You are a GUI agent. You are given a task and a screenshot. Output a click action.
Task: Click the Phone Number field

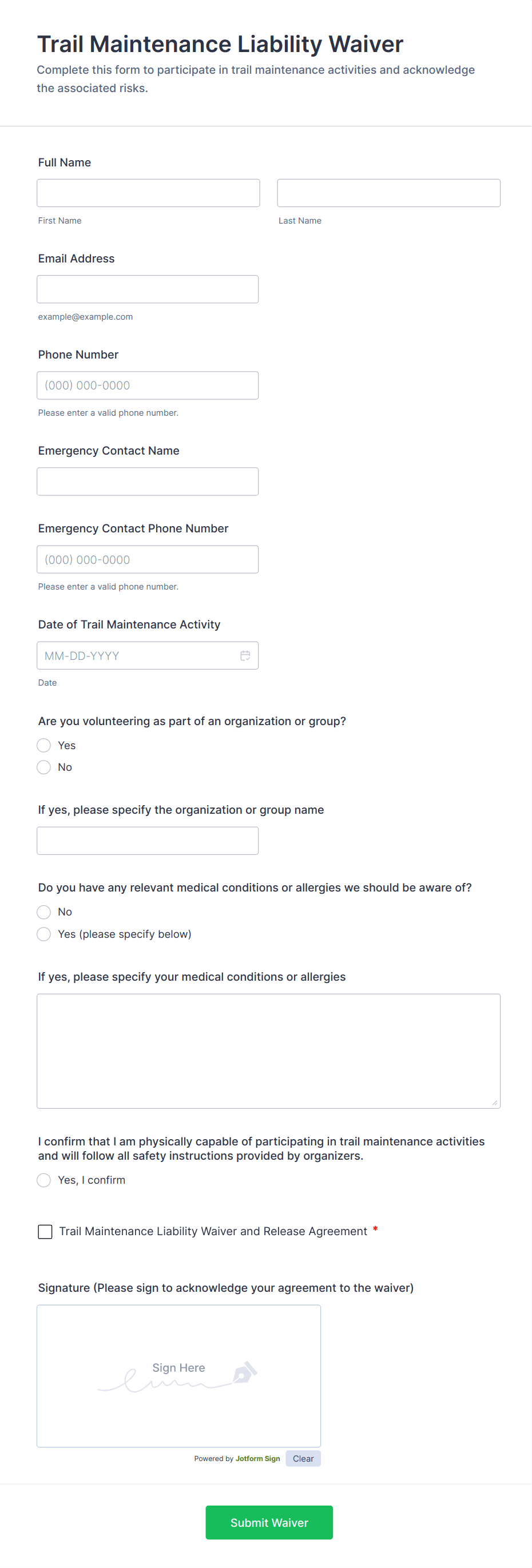148,385
